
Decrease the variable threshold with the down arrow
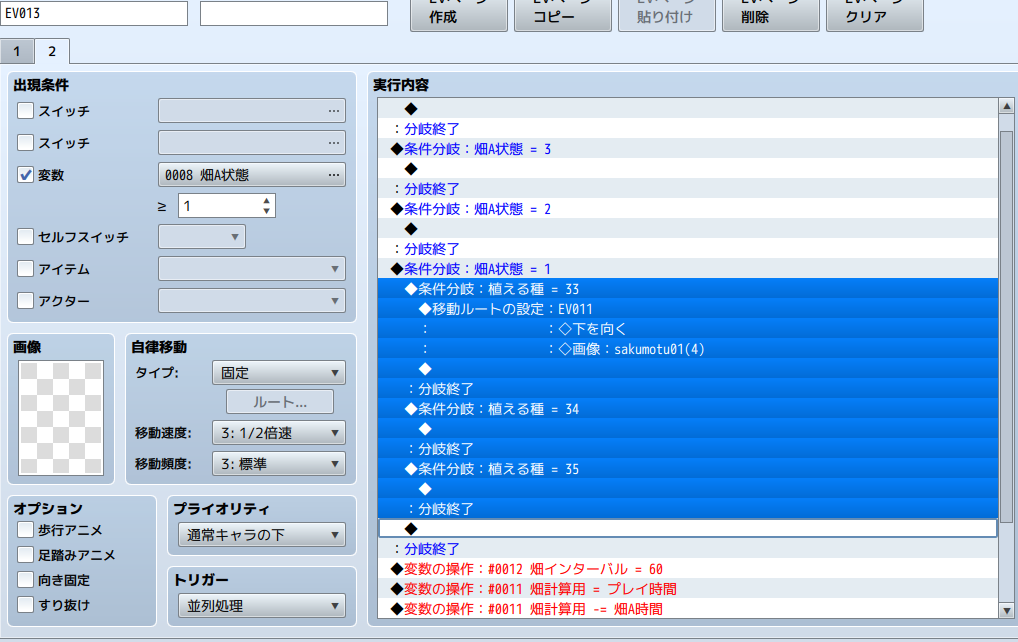pyautogui.click(x=267, y=211)
